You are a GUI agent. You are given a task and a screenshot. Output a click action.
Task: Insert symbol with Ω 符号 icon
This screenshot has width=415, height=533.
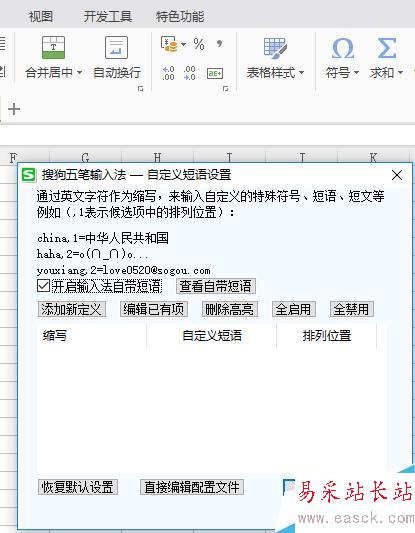pos(343,48)
